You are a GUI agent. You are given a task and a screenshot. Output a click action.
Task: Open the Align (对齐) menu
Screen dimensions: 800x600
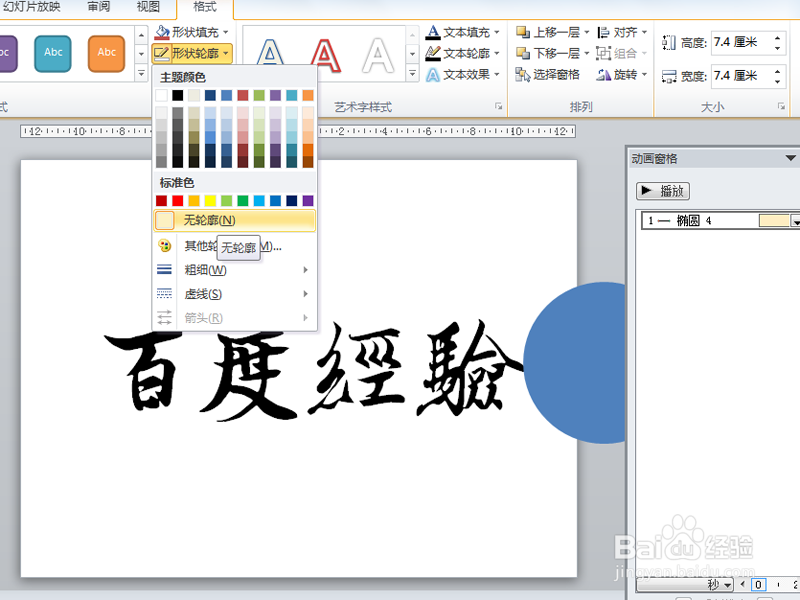tap(622, 32)
